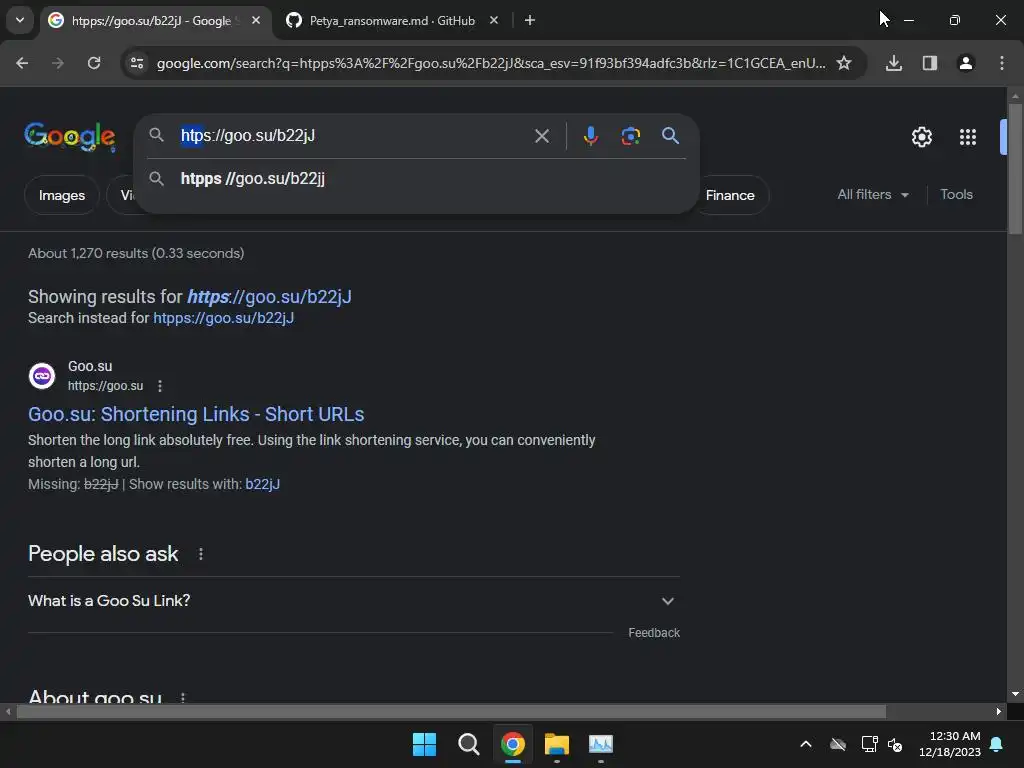Open People also ask options menu
1024x768 pixels.
click(x=200, y=554)
